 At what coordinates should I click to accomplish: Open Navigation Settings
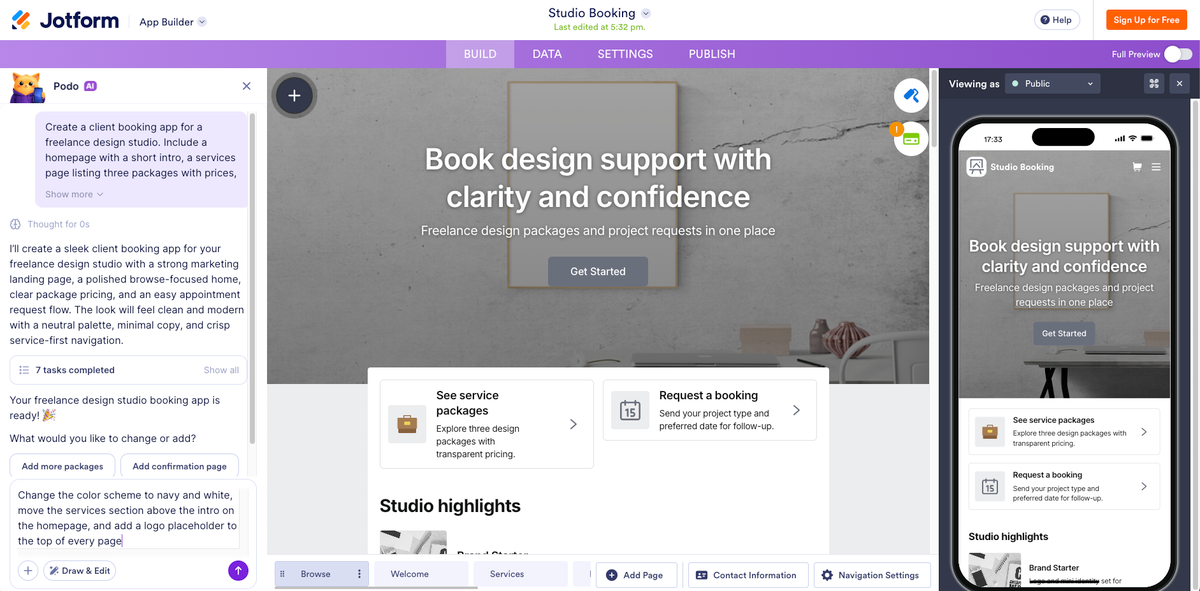pos(873,575)
